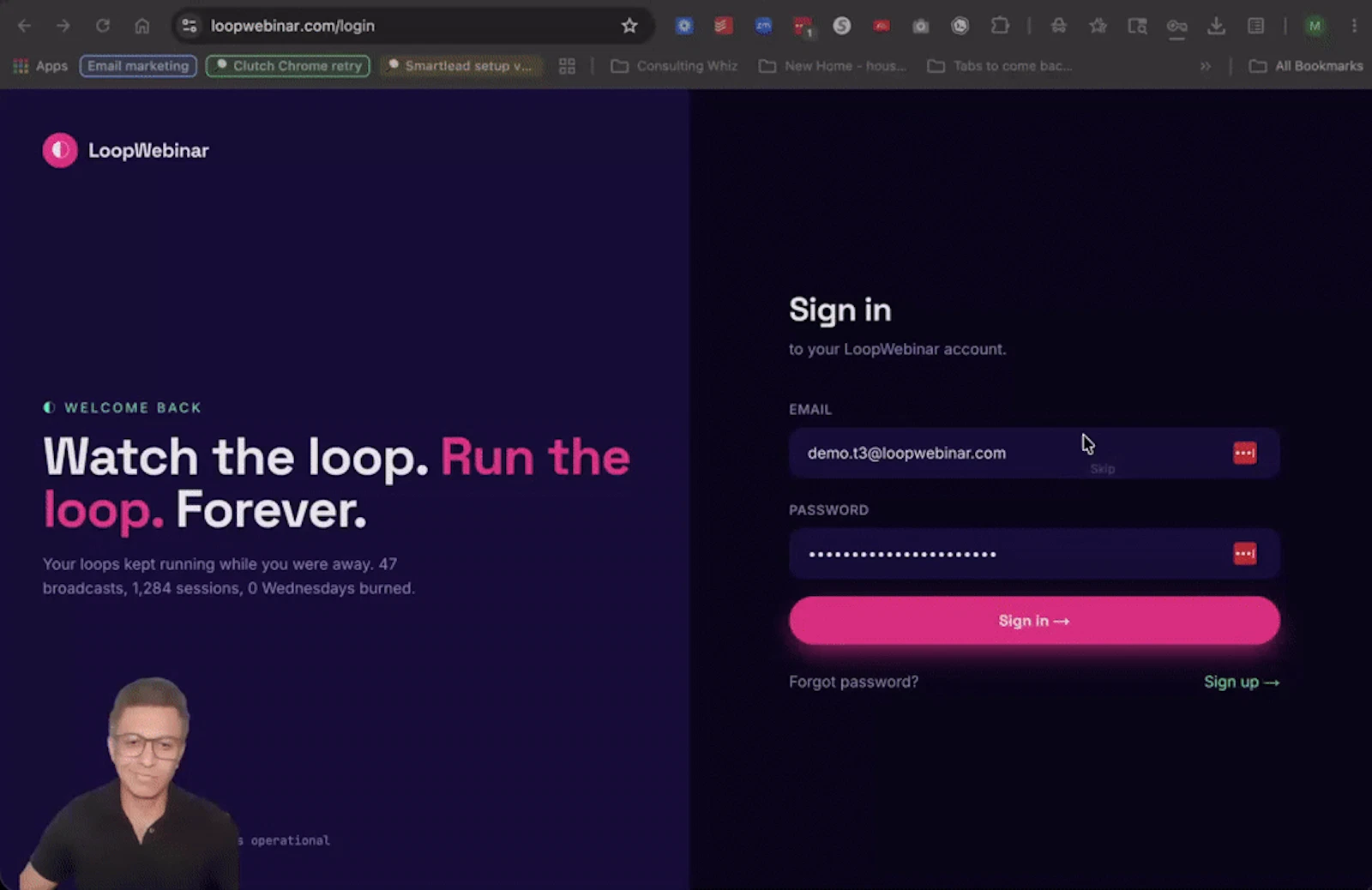Screen dimensions: 1372x890
Task: Open the password key toolbar icon
Action: pos(1177,27)
